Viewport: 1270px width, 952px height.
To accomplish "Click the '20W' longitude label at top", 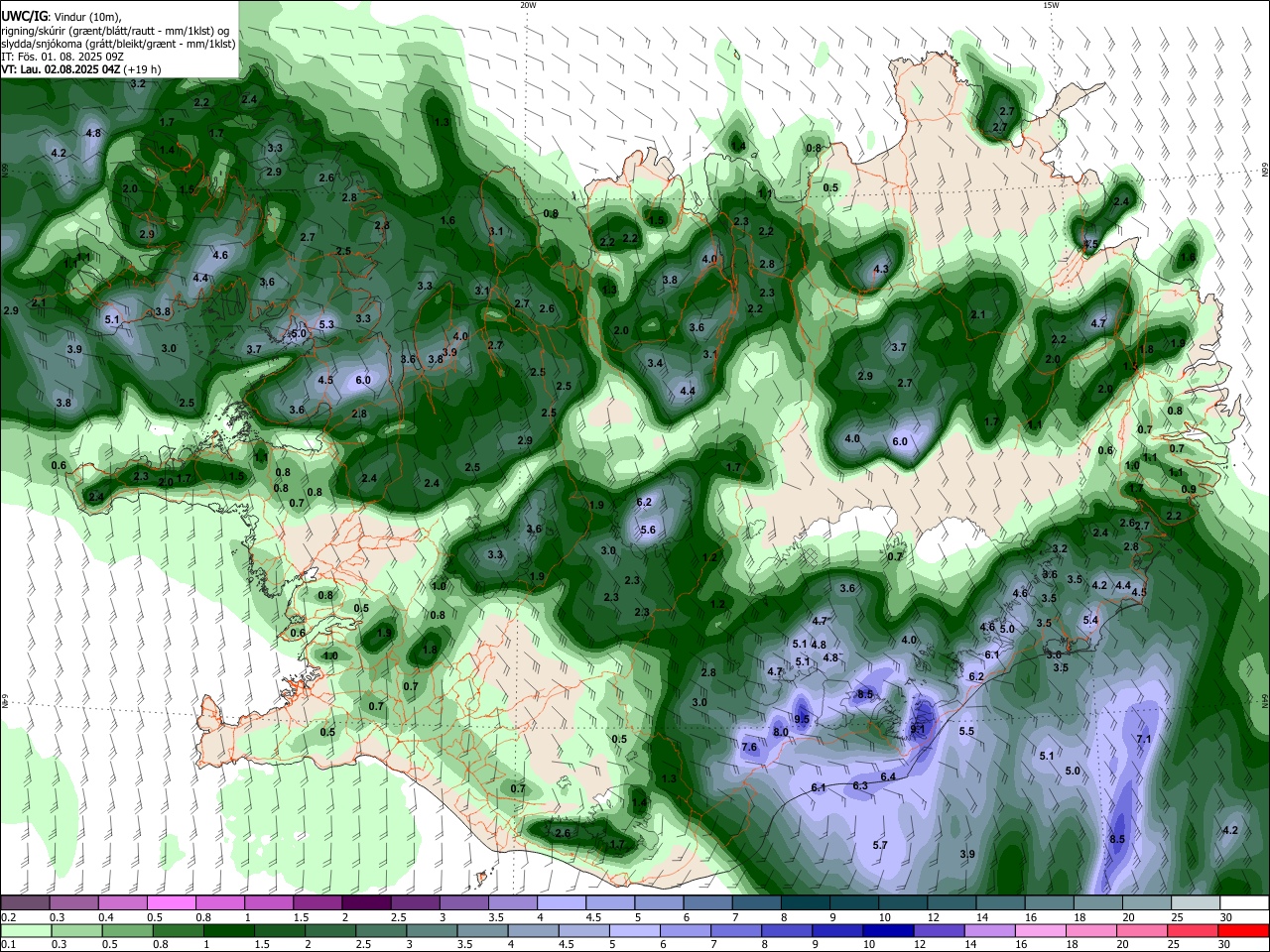I will coord(528,5).
